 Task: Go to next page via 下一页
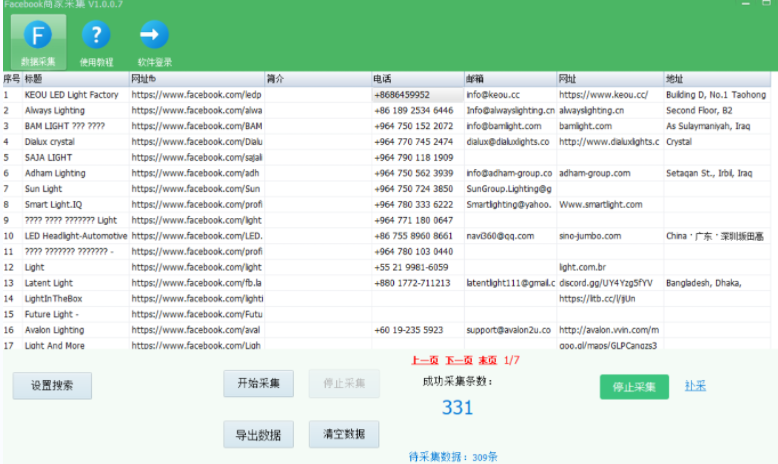(x=458, y=360)
